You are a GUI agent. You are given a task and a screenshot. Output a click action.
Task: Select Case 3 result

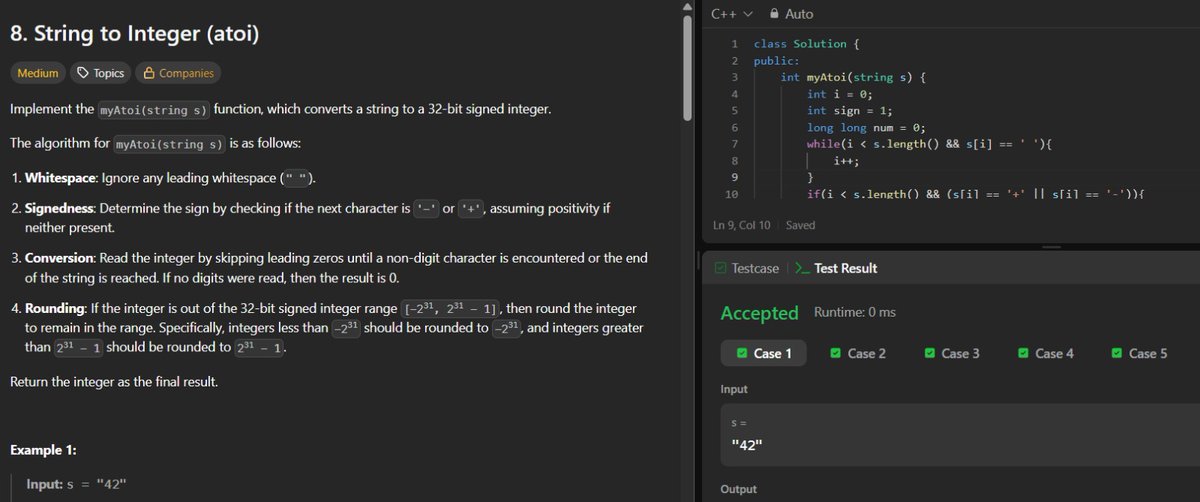pos(952,353)
